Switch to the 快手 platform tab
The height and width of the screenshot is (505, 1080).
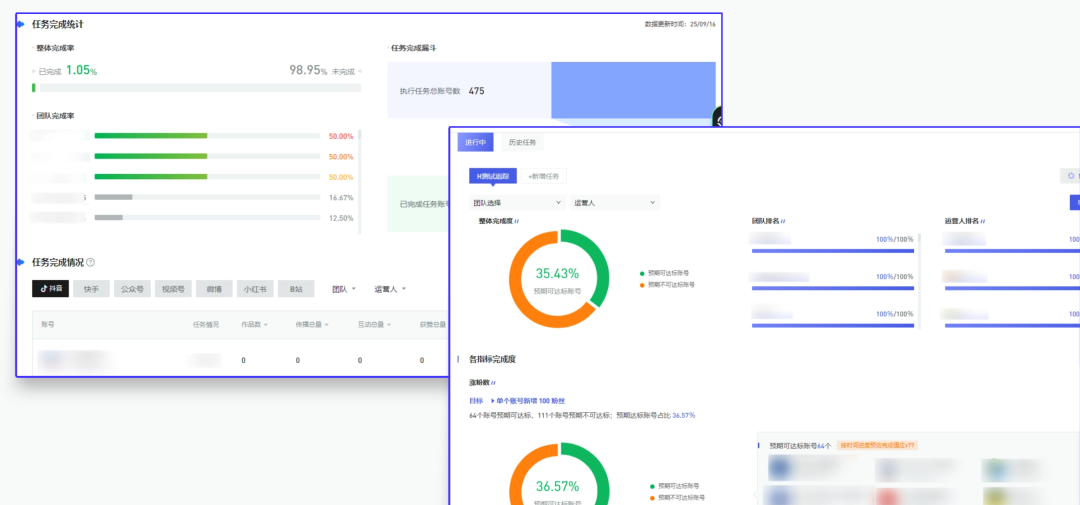click(x=92, y=289)
